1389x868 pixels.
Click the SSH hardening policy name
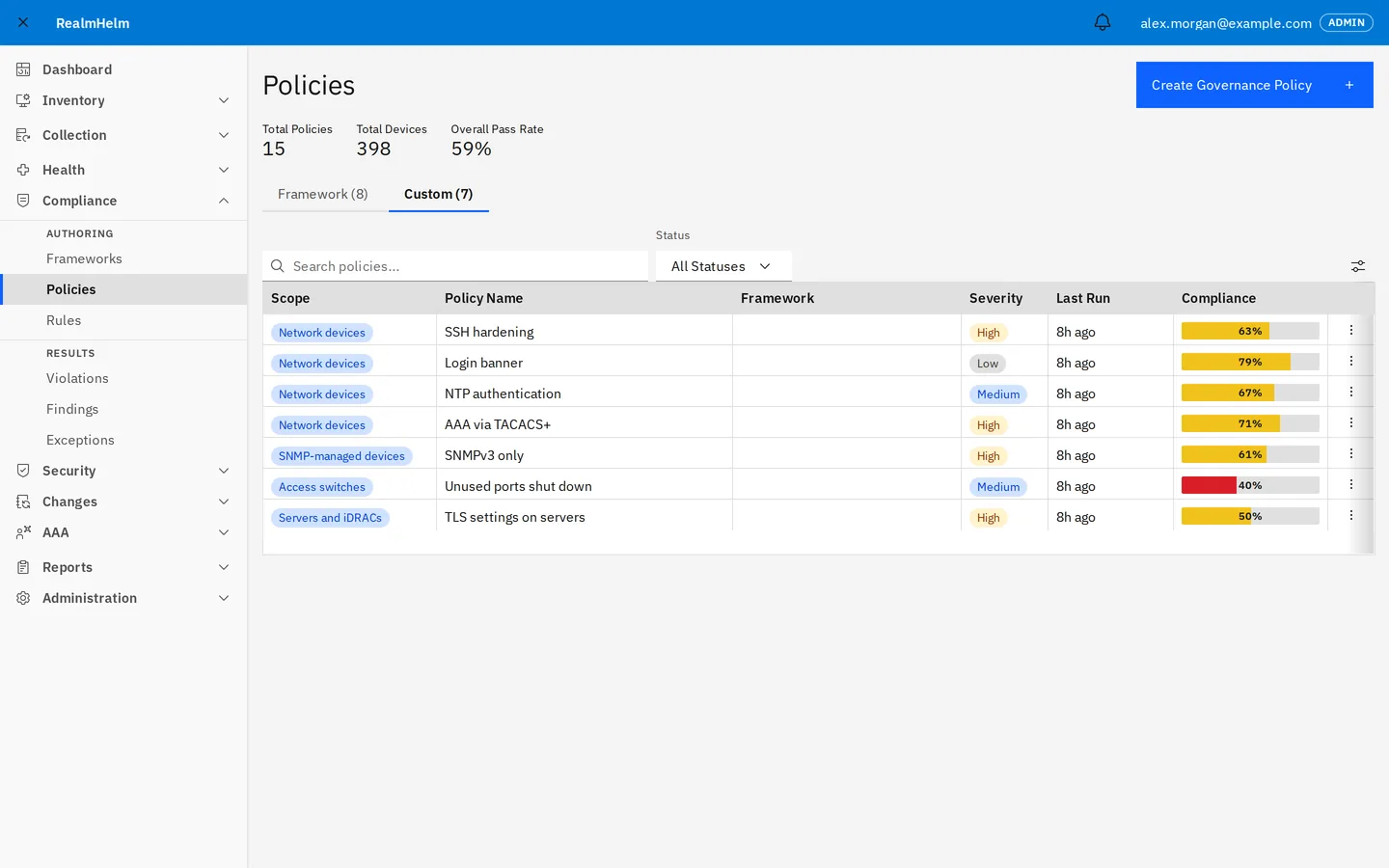pyautogui.click(x=489, y=332)
